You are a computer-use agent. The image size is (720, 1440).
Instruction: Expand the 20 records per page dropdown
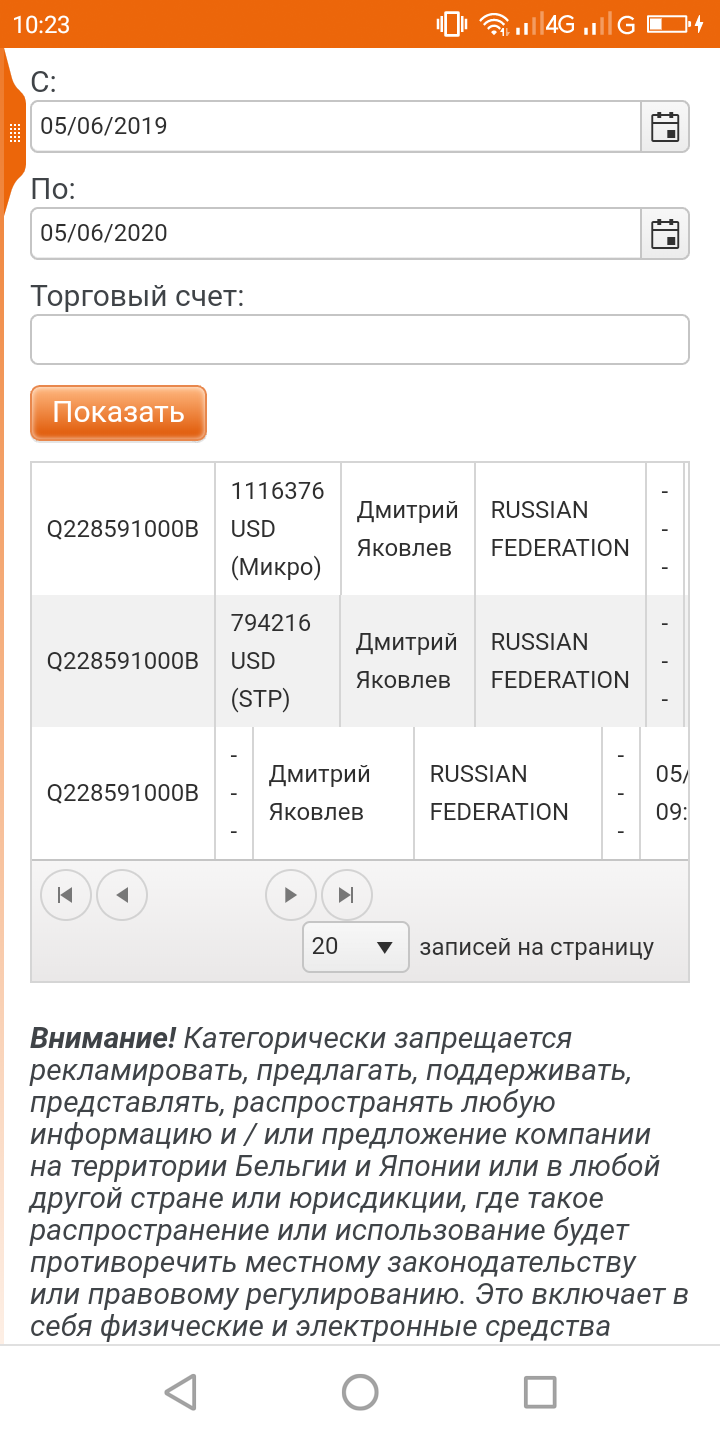pyautogui.click(x=355, y=947)
